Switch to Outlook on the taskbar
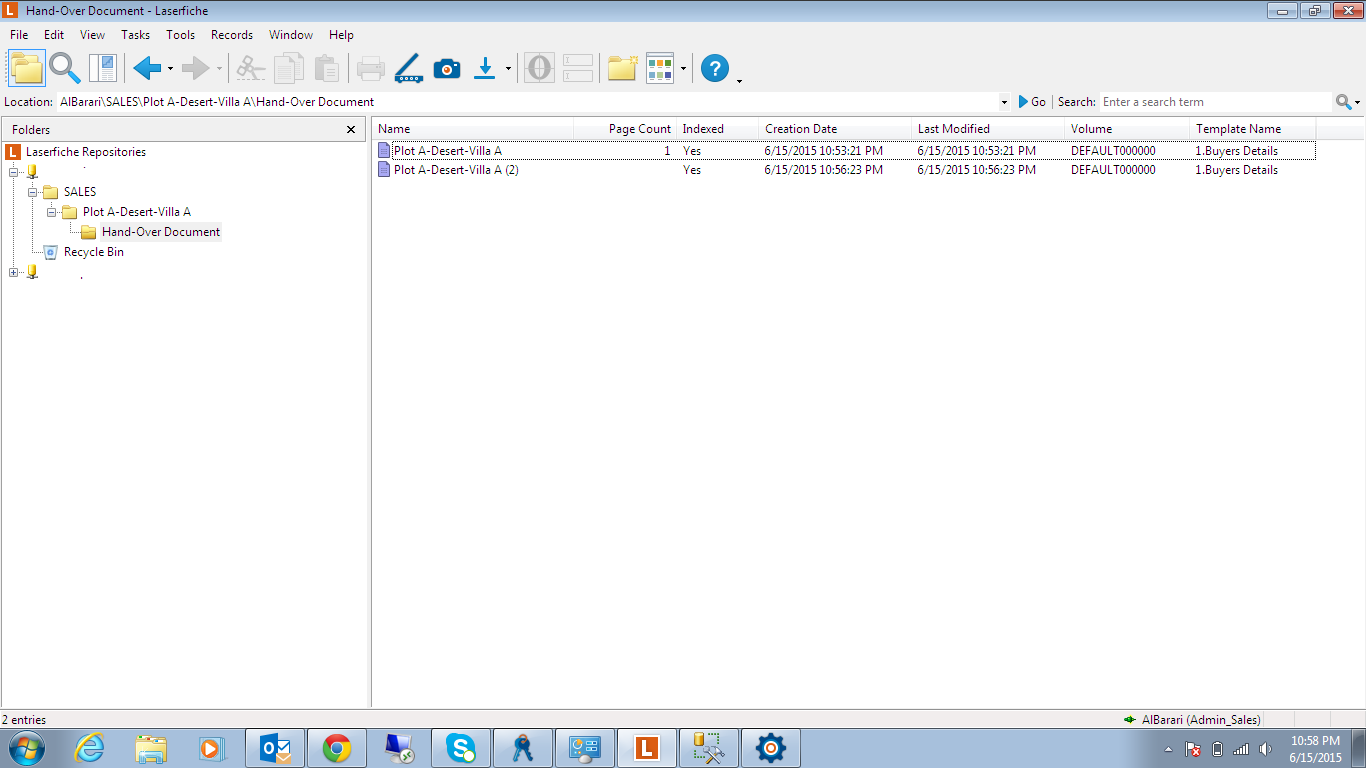The width and height of the screenshot is (1366, 768). pyautogui.click(x=275, y=748)
